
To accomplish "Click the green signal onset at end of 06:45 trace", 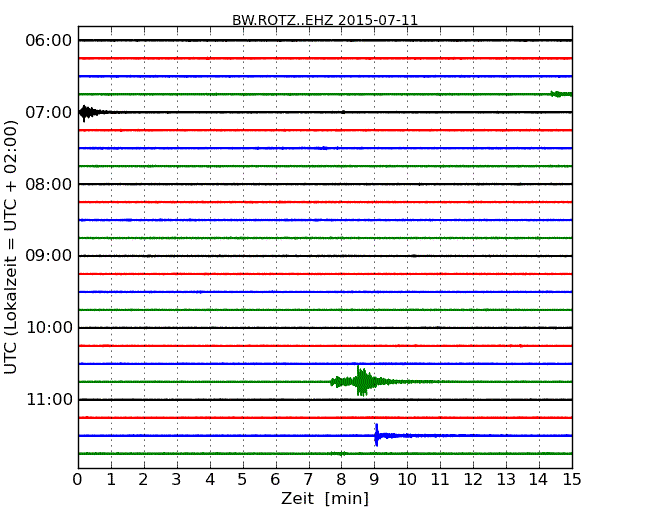I will [560, 94].
